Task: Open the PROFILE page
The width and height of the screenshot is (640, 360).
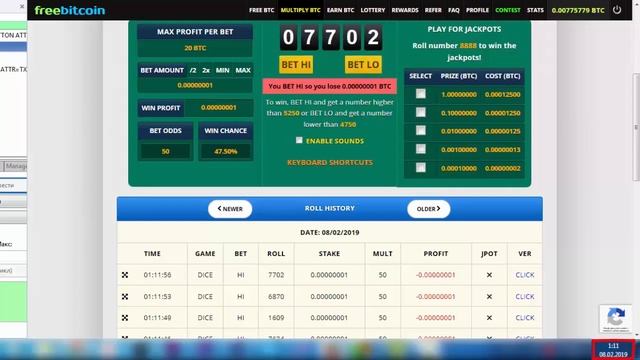Action: [477, 10]
